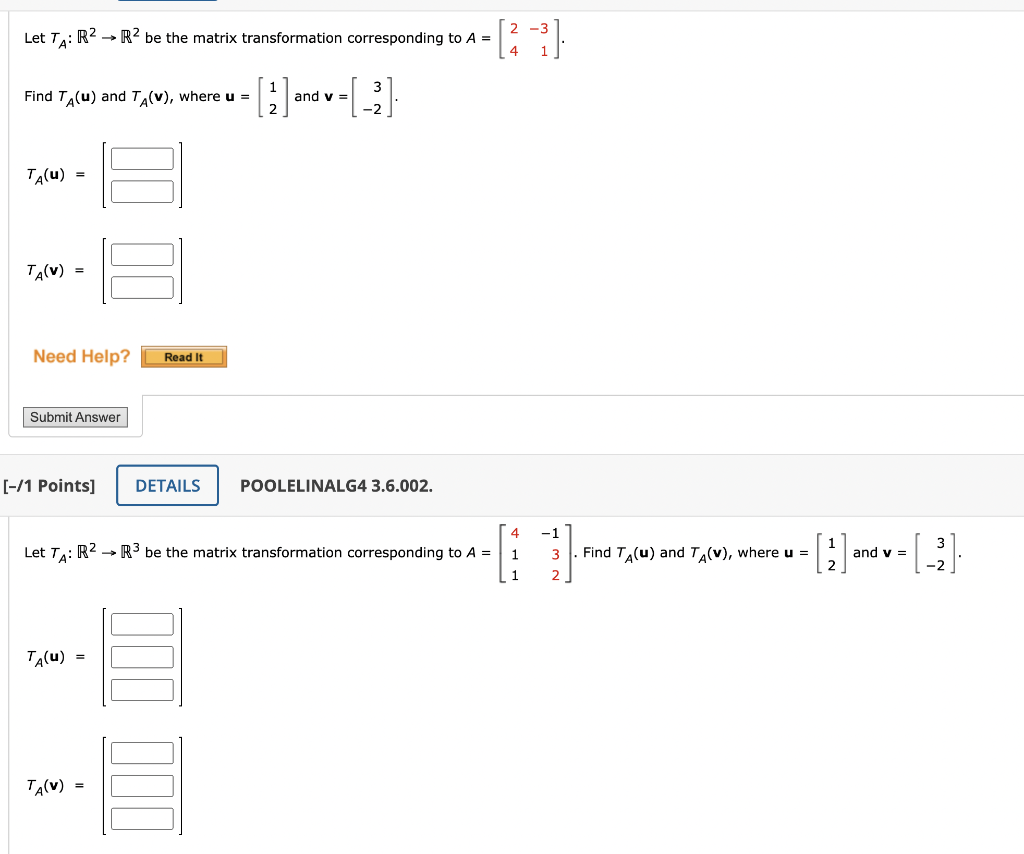Select the last entry box of TA(u) in problem two
Image resolution: width=1024 pixels, height=854 pixels.
click(x=142, y=689)
